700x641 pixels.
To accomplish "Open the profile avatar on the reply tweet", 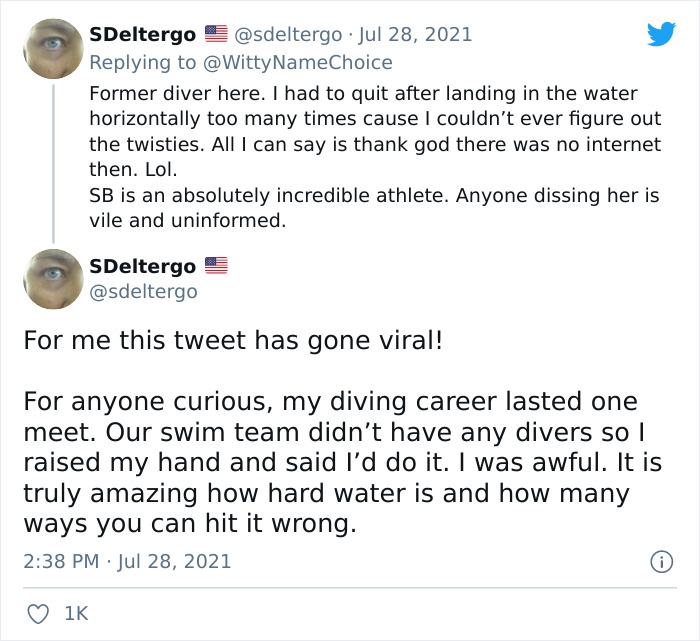I will tap(52, 48).
